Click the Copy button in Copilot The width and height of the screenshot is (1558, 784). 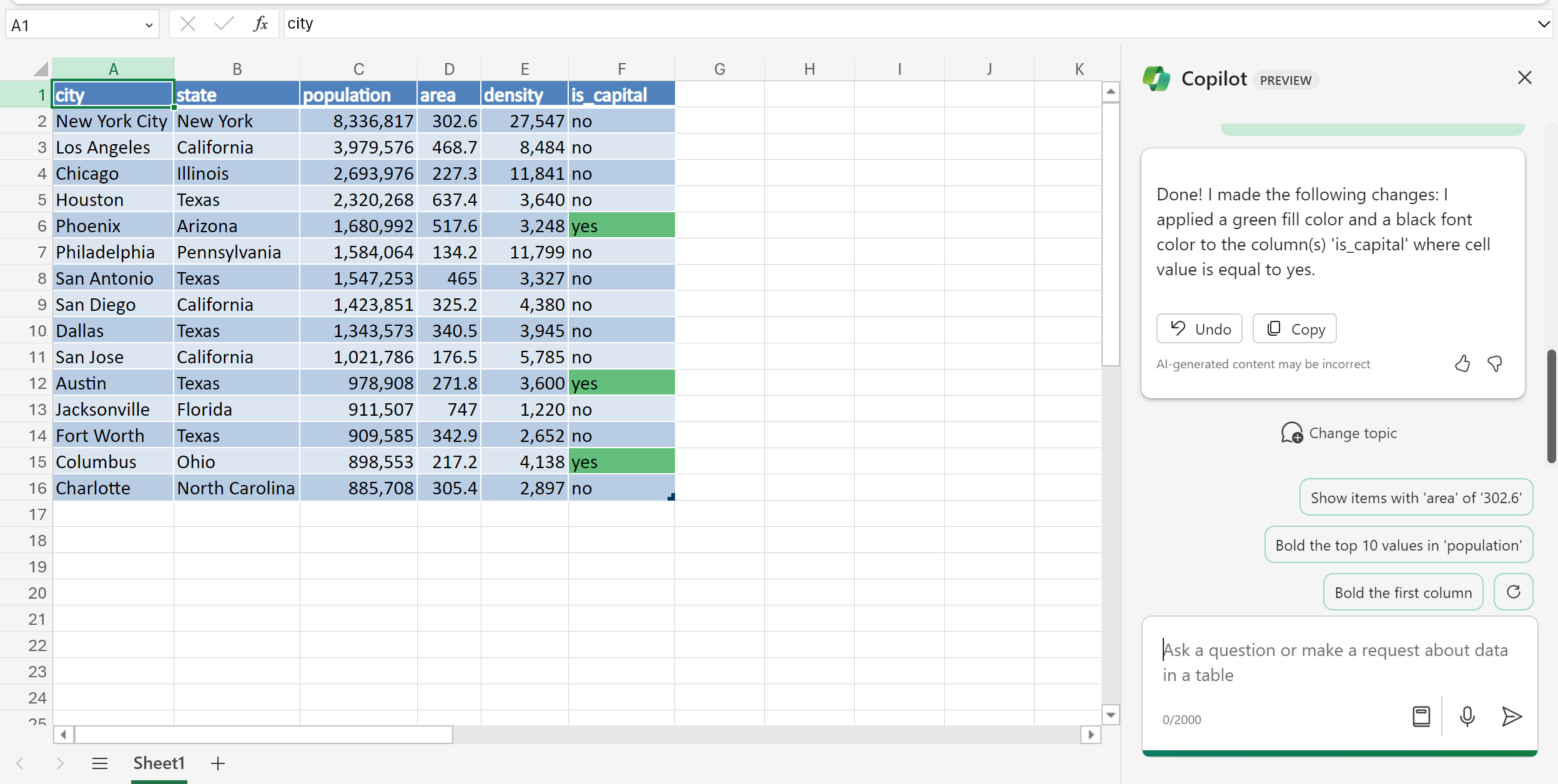pyautogui.click(x=1294, y=329)
